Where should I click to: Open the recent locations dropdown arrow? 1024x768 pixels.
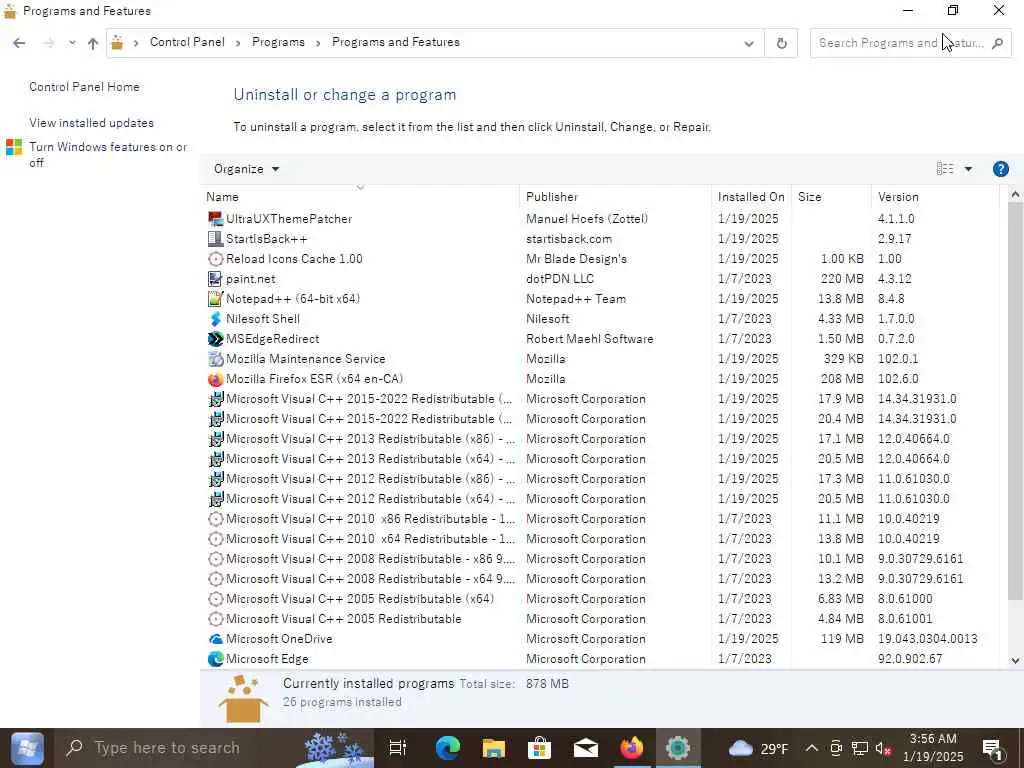coord(72,43)
